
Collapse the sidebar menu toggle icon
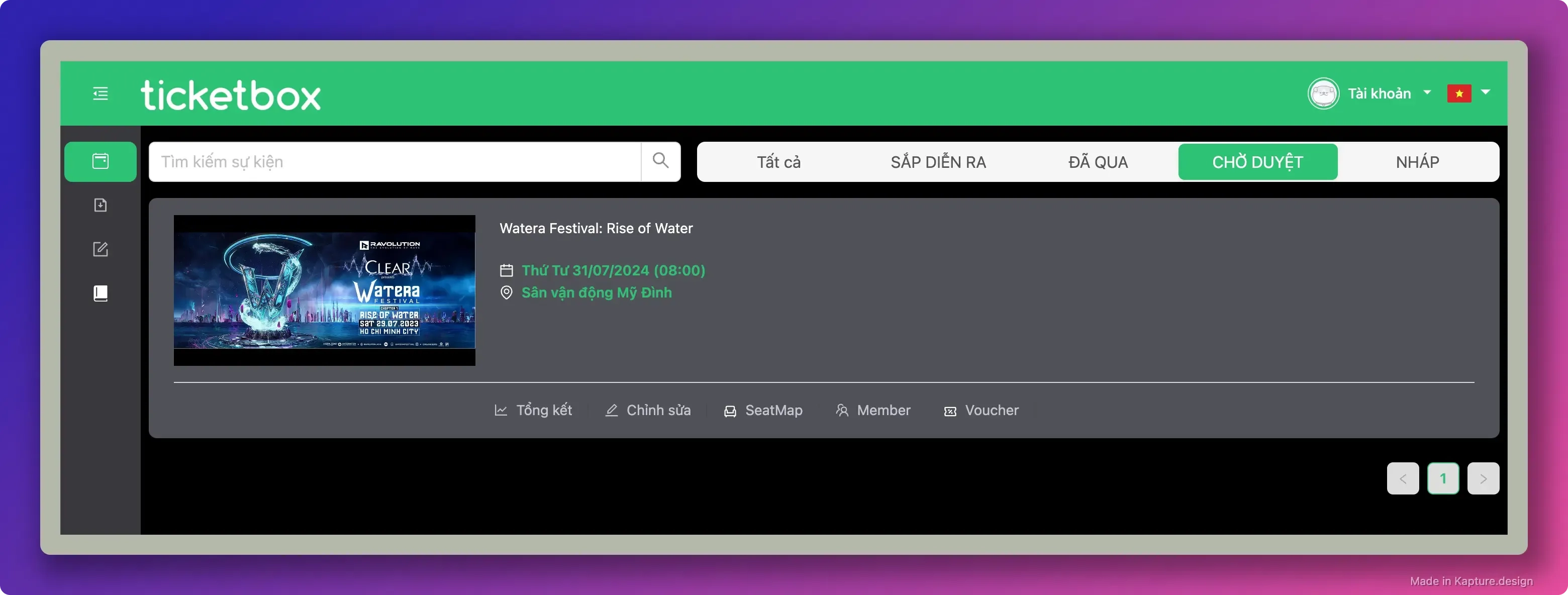pos(101,93)
